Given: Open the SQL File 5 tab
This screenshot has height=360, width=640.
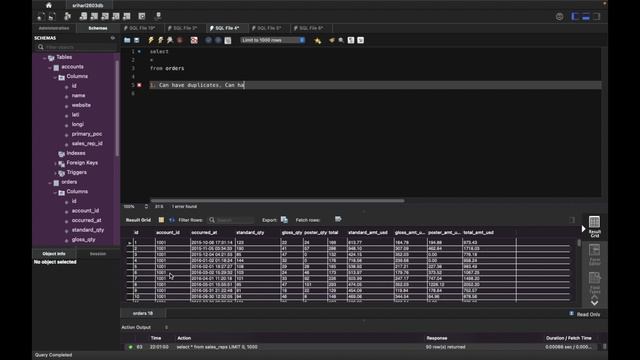Looking at the screenshot, I should 267,28.
